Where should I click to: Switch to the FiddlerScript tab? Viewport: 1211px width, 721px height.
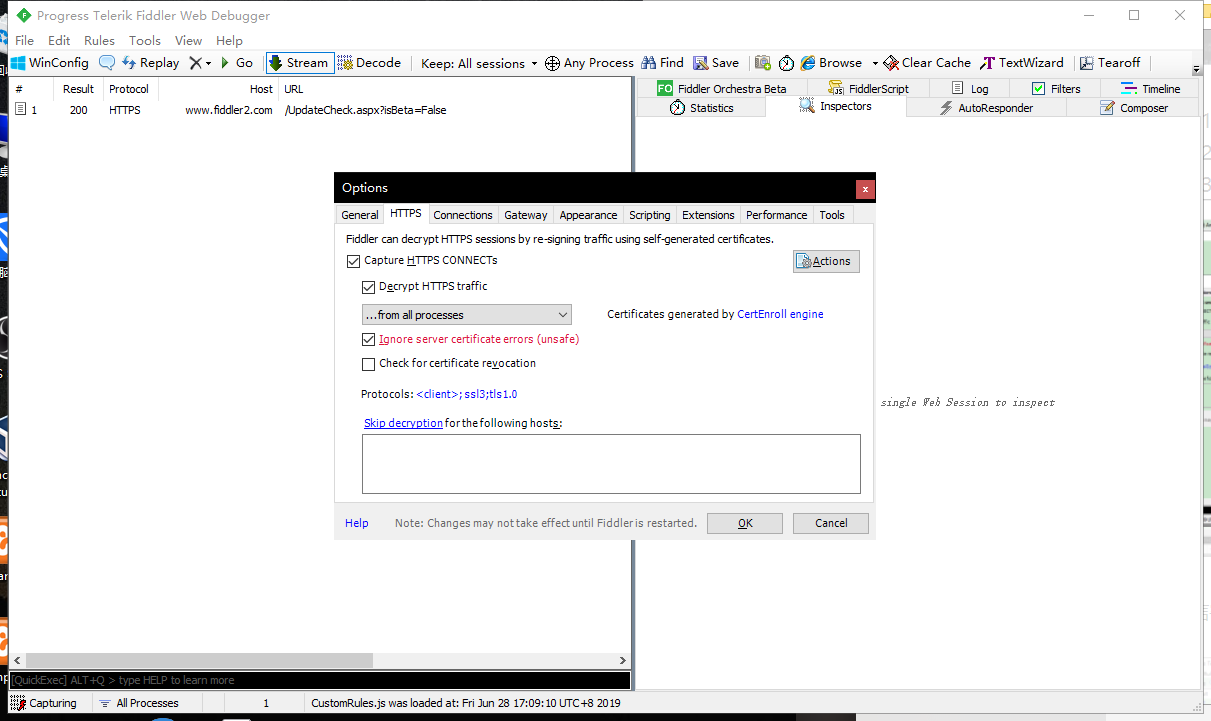click(x=866, y=88)
